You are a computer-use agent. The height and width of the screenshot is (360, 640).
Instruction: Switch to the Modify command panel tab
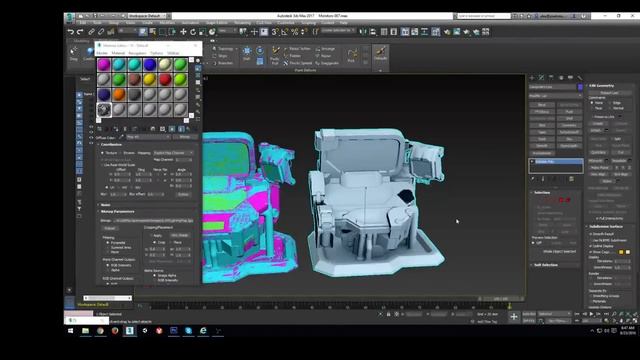click(x=541, y=78)
